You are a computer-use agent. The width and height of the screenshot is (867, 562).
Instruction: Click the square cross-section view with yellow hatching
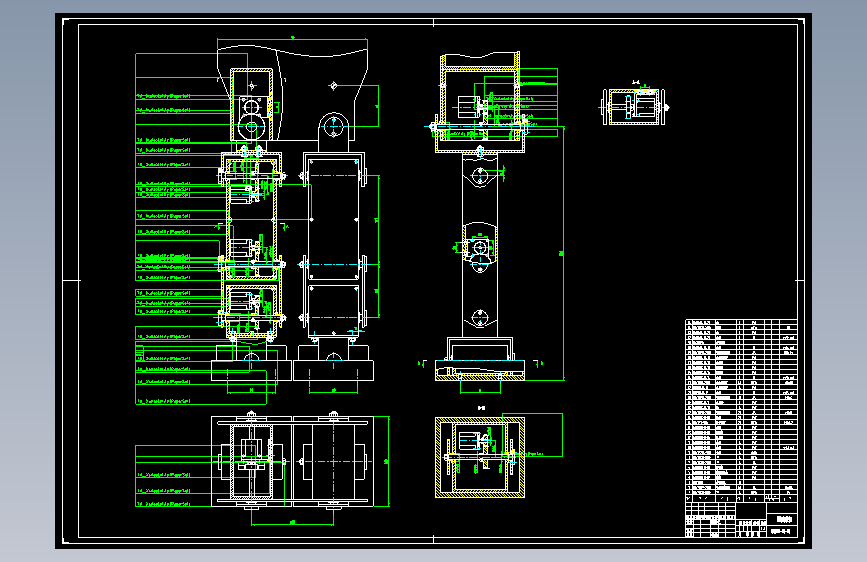pyautogui.click(x=480, y=457)
